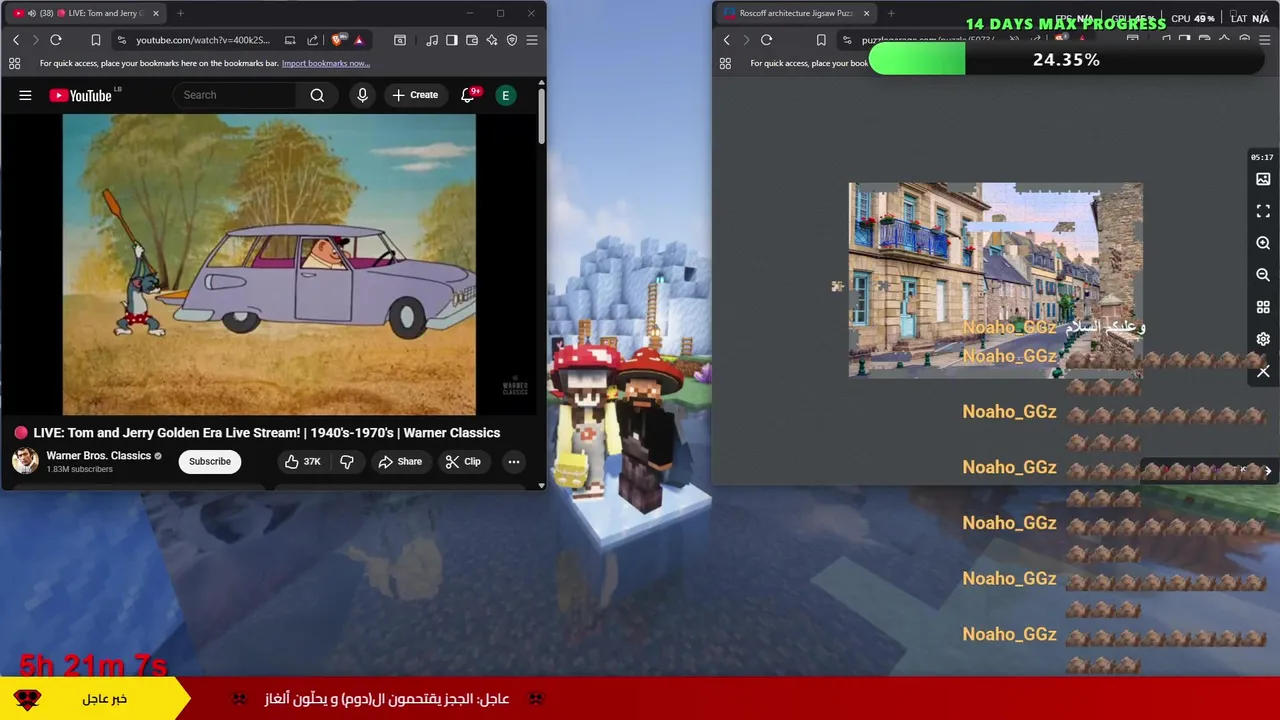Image resolution: width=1280 pixels, height=720 pixels.
Task: Open the Warner Bros. Classics channel name
Action: (98, 455)
